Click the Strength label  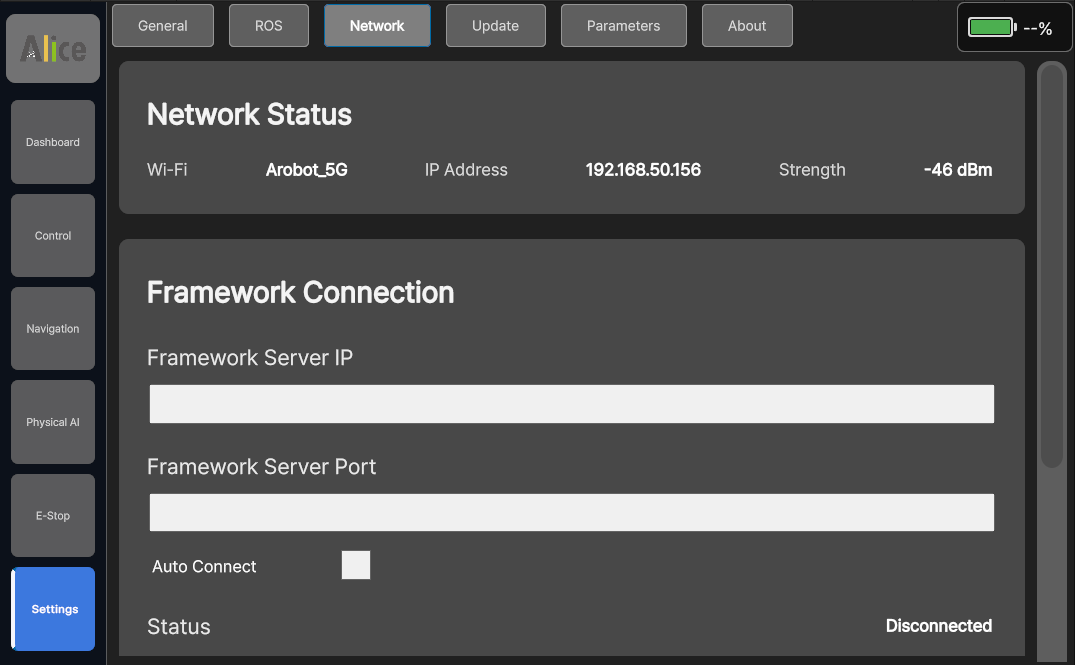tap(812, 170)
